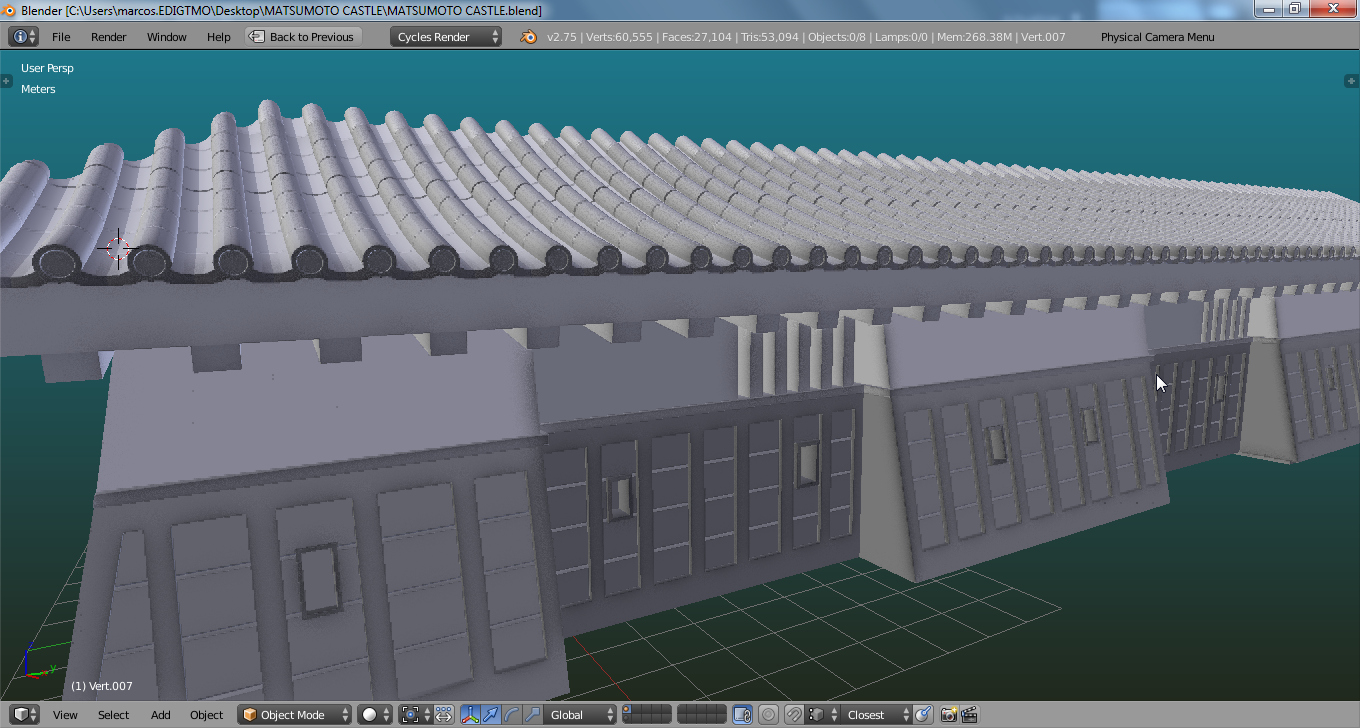Click the OpenGL render animation clapper icon

pos(969,715)
